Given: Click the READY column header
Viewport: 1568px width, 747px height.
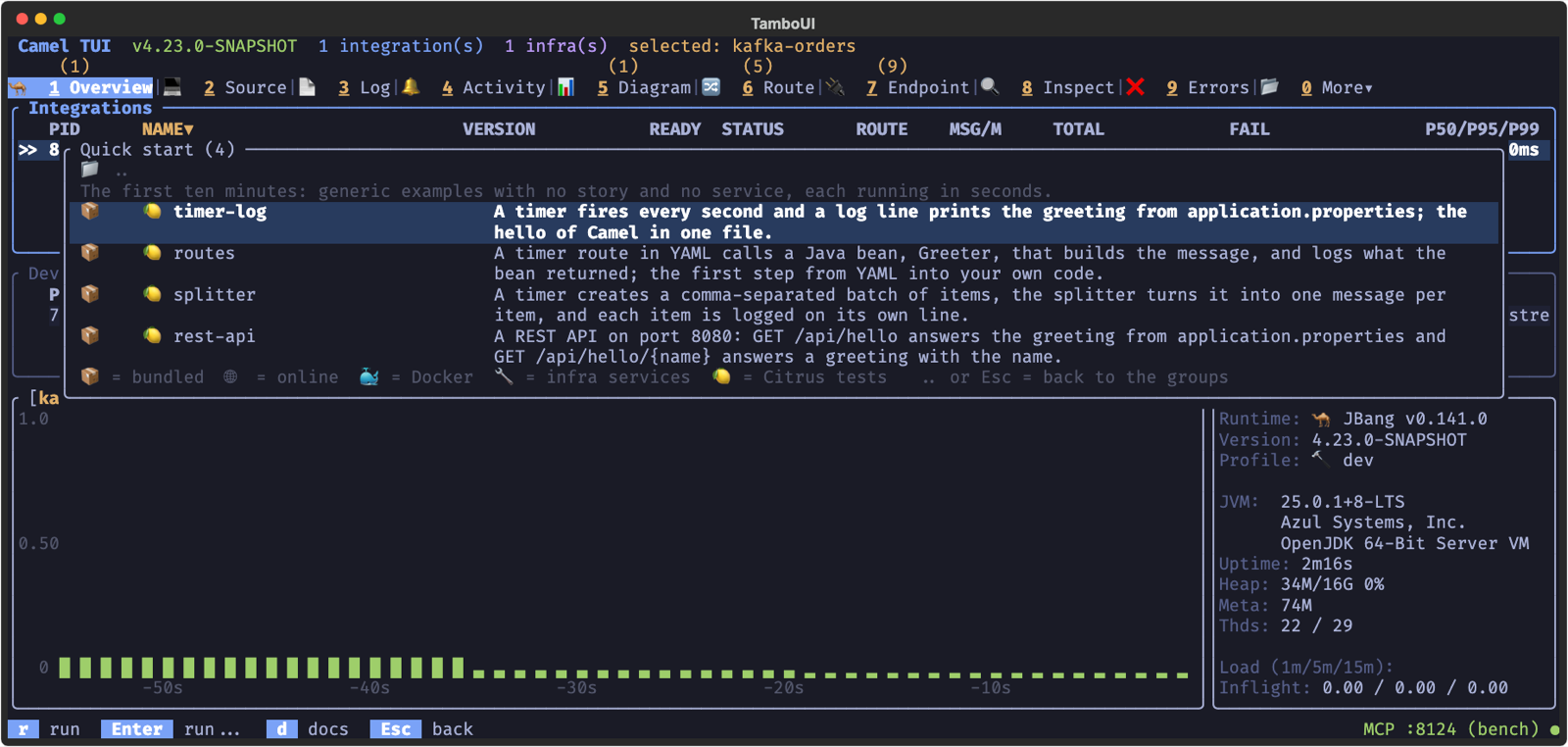Looking at the screenshot, I should pos(674,128).
